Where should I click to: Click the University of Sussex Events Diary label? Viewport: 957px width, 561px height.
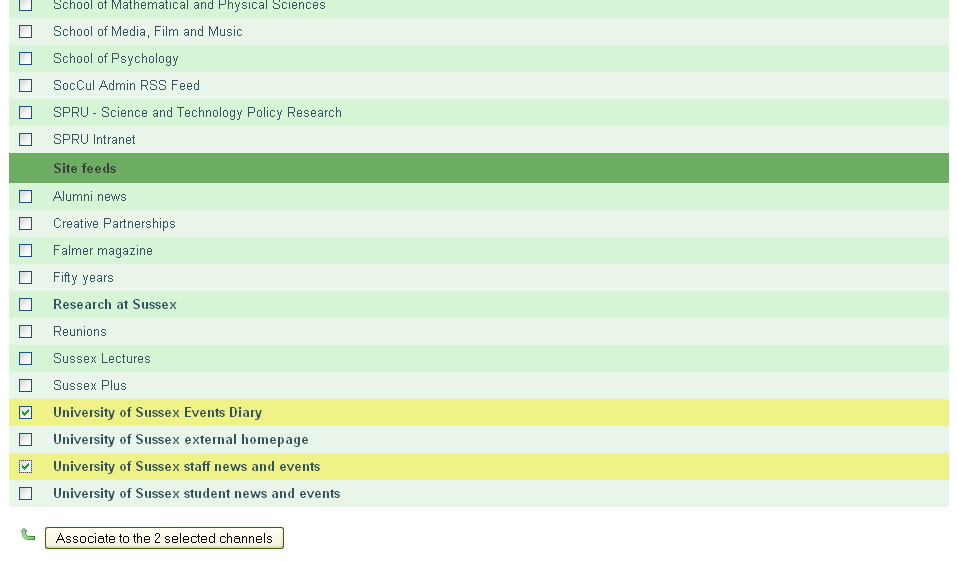pos(157,413)
